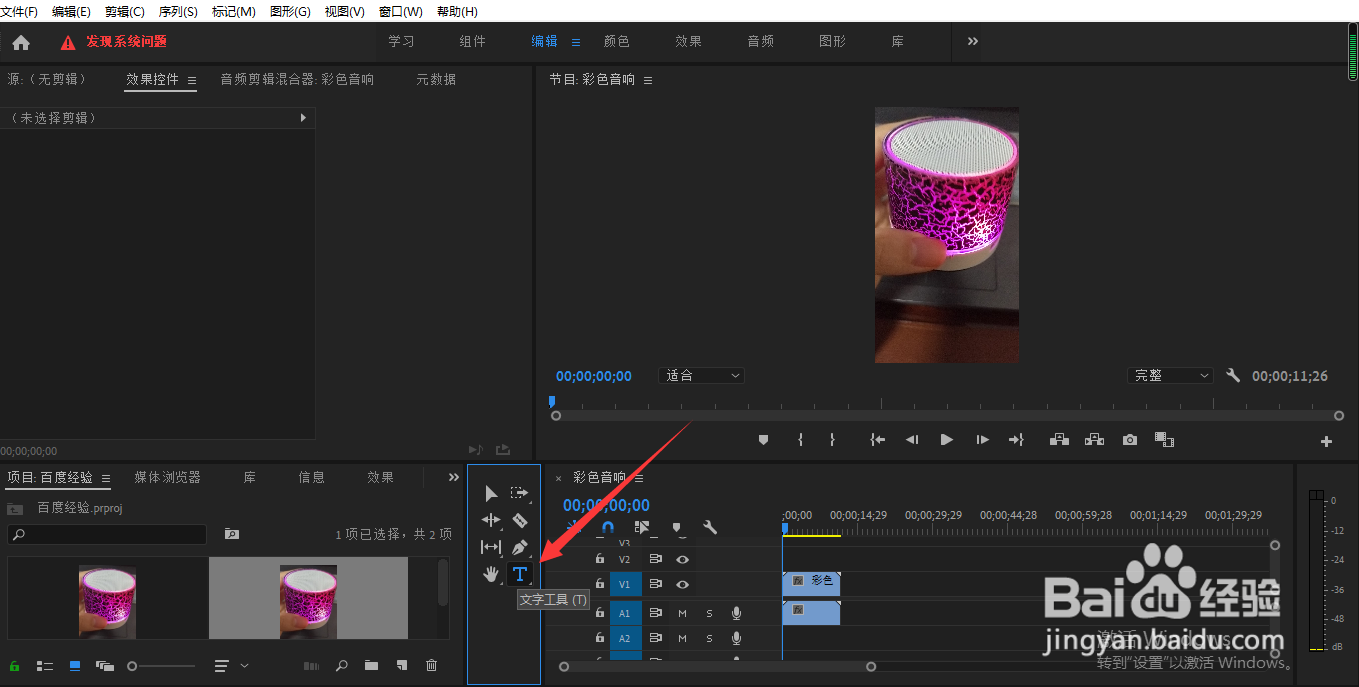This screenshot has height=687, width=1359.
Task: Activate the Ripple Edit tool
Action: (x=491, y=520)
